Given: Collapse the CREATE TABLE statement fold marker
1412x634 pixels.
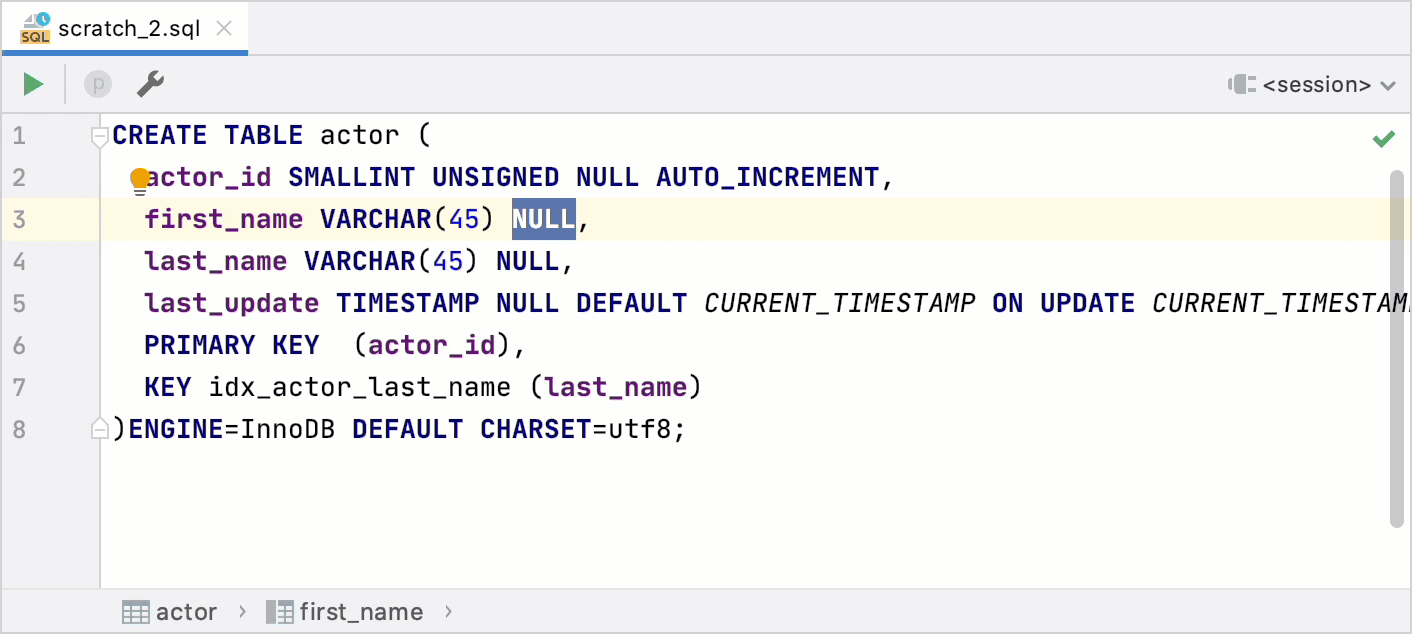Looking at the screenshot, I should pos(100,135).
